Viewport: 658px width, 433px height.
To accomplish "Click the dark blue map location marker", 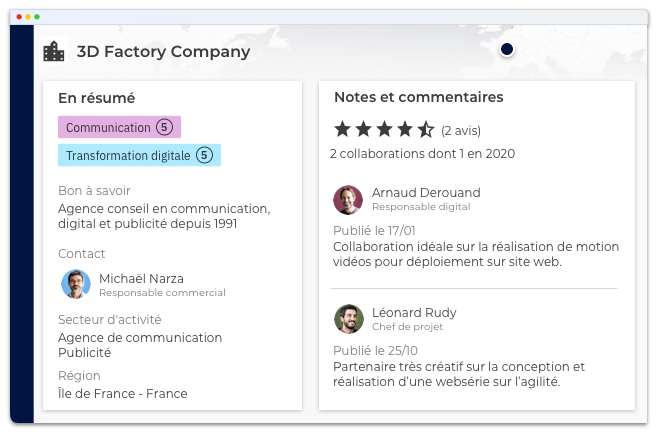I will click(507, 49).
